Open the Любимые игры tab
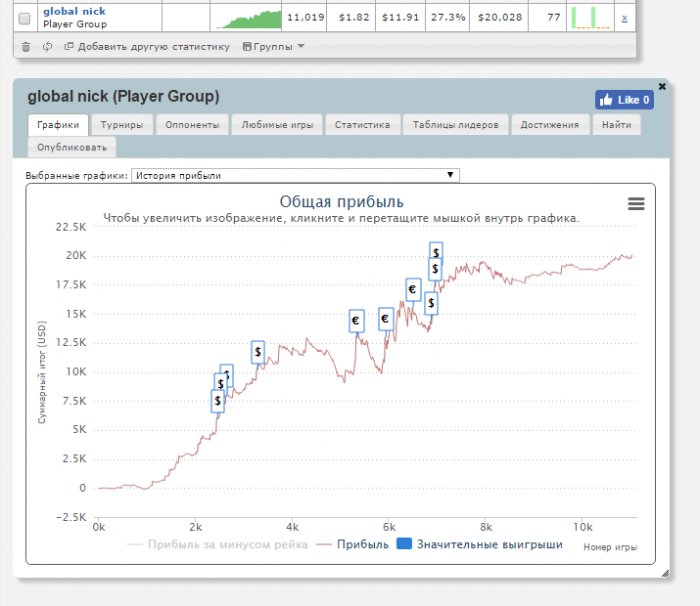 (x=277, y=125)
